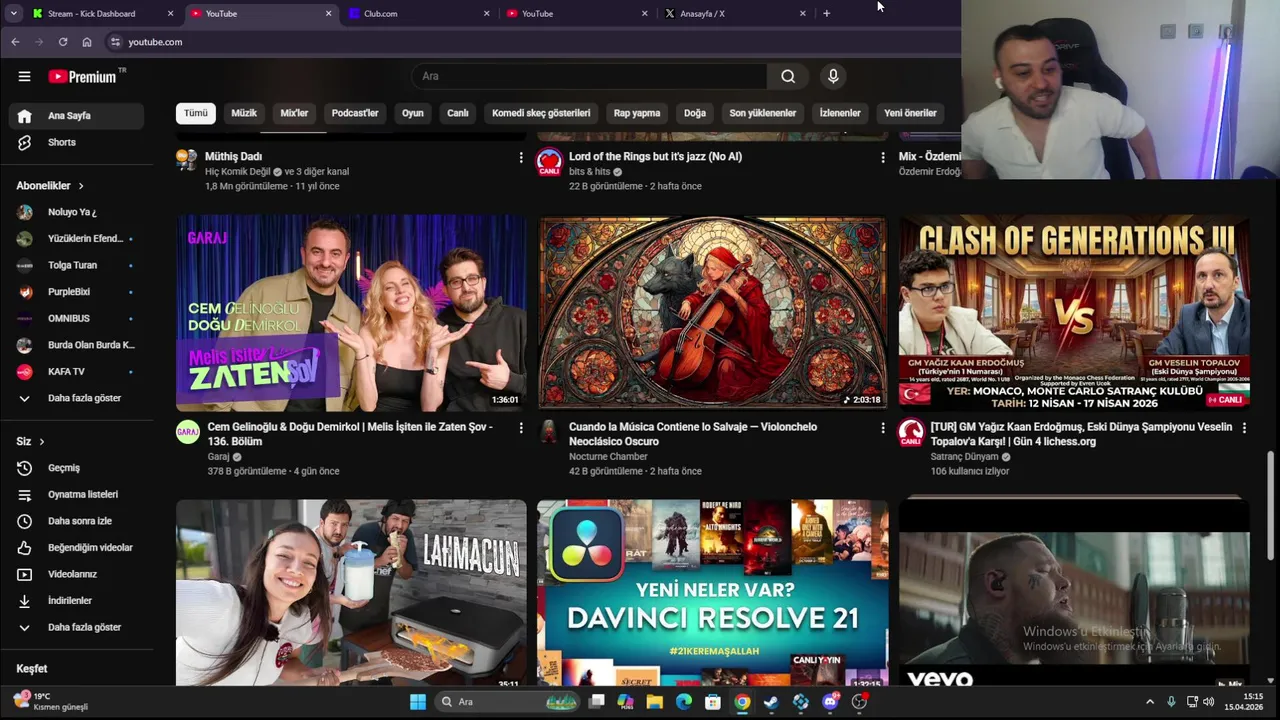Open Geçmiş history page

point(76,468)
